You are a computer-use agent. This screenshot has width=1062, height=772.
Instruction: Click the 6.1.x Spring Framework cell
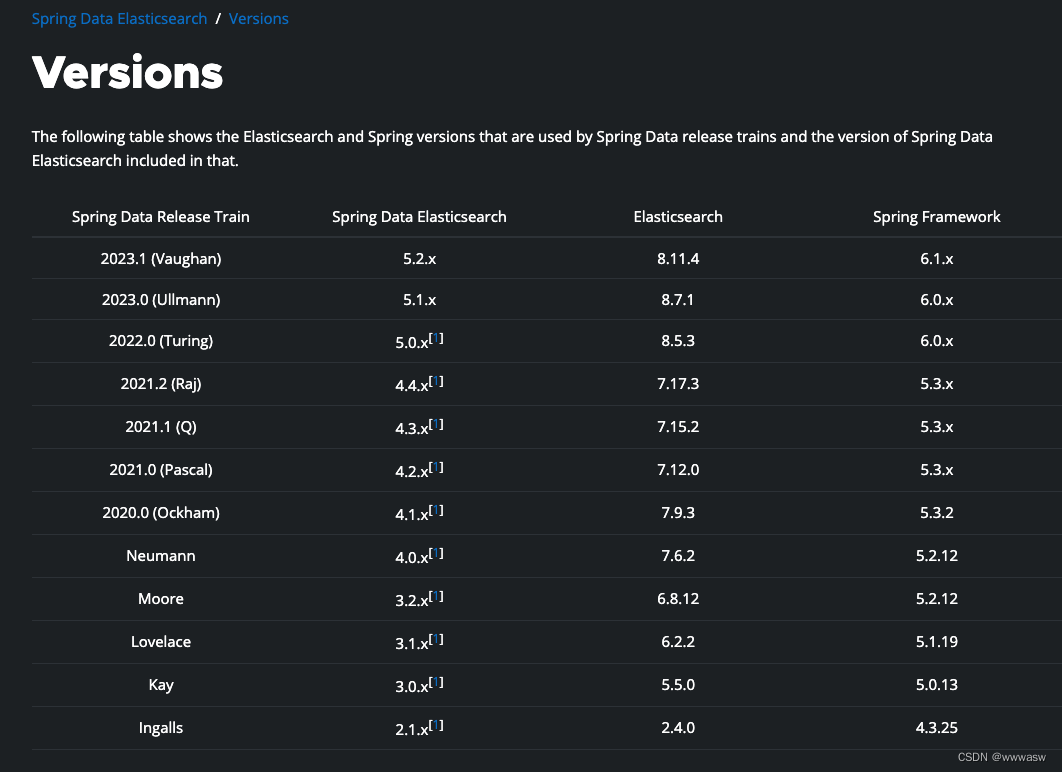[x=937, y=259]
